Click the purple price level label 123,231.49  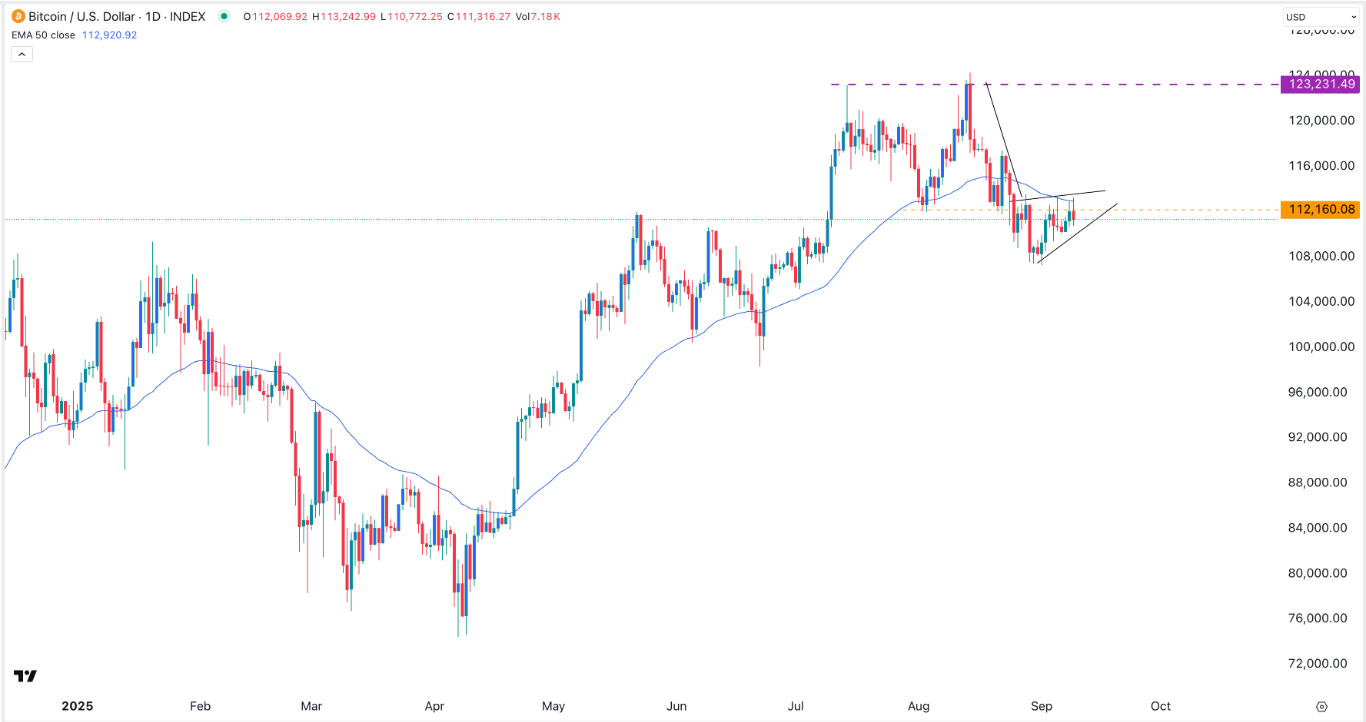(1318, 84)
